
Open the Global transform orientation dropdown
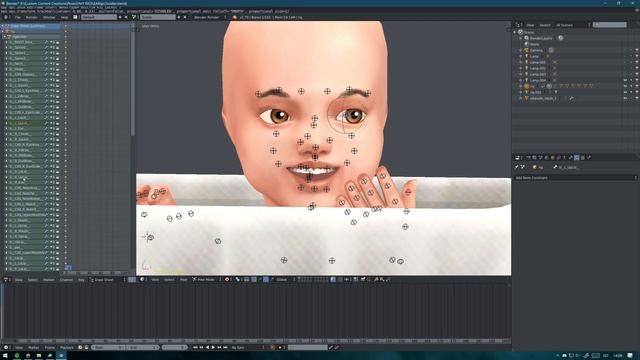pyautogui.click(x=284, y=280)
